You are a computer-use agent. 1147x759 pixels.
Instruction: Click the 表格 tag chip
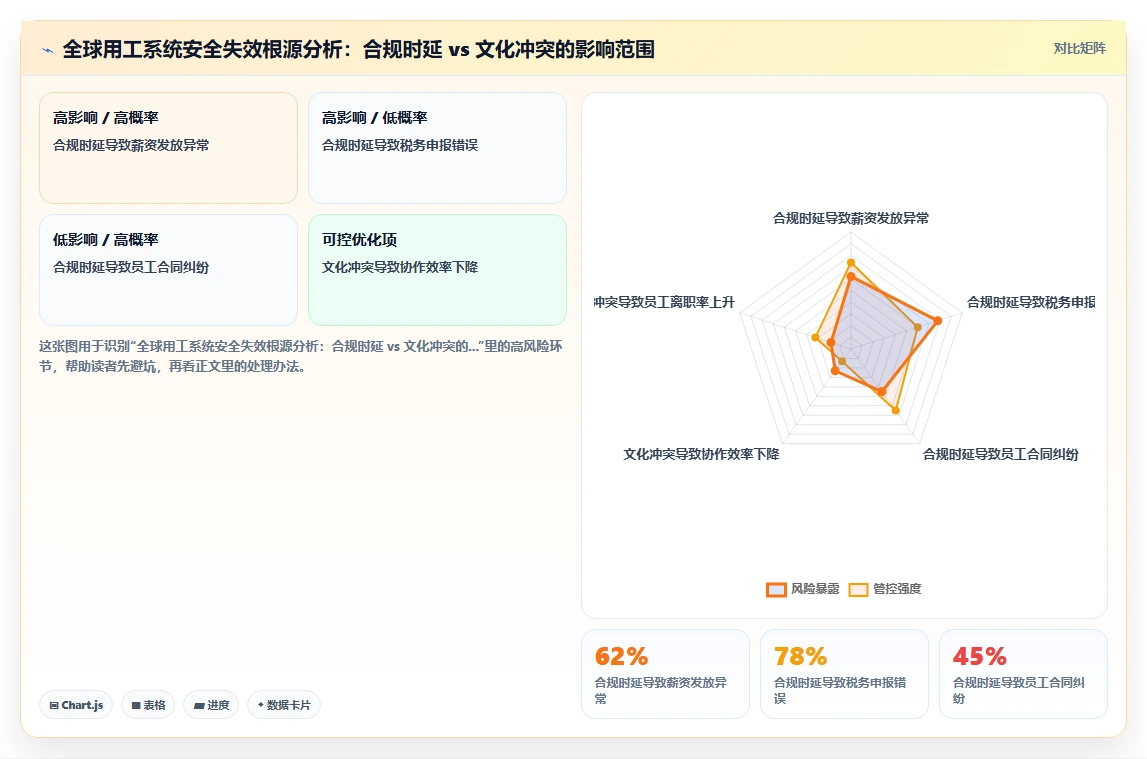click(148, 705)
